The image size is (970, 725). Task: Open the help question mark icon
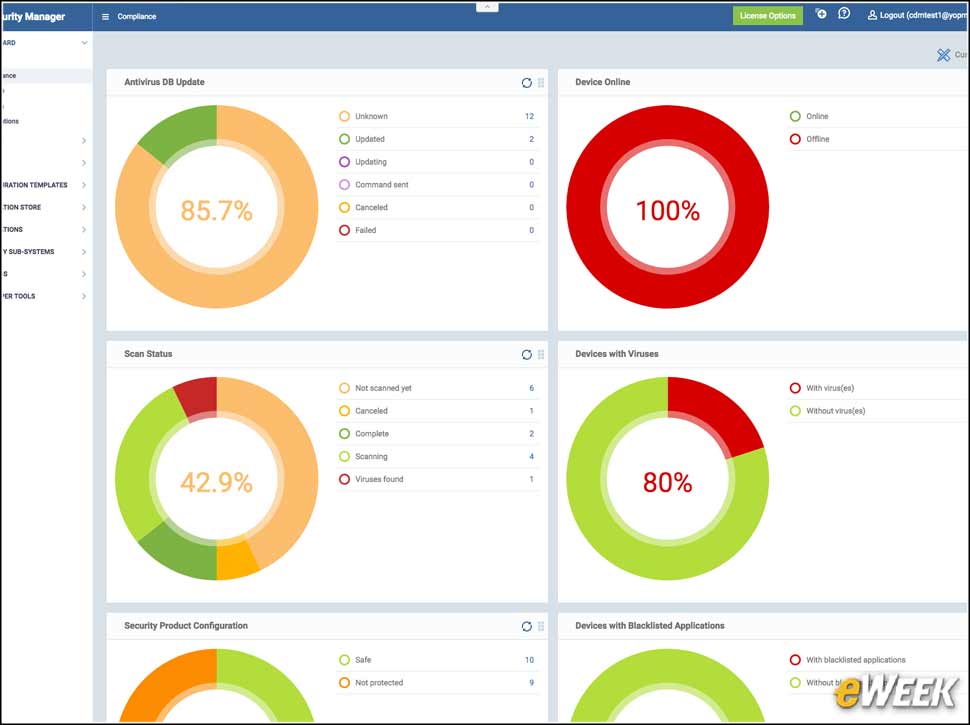(844, 14)
